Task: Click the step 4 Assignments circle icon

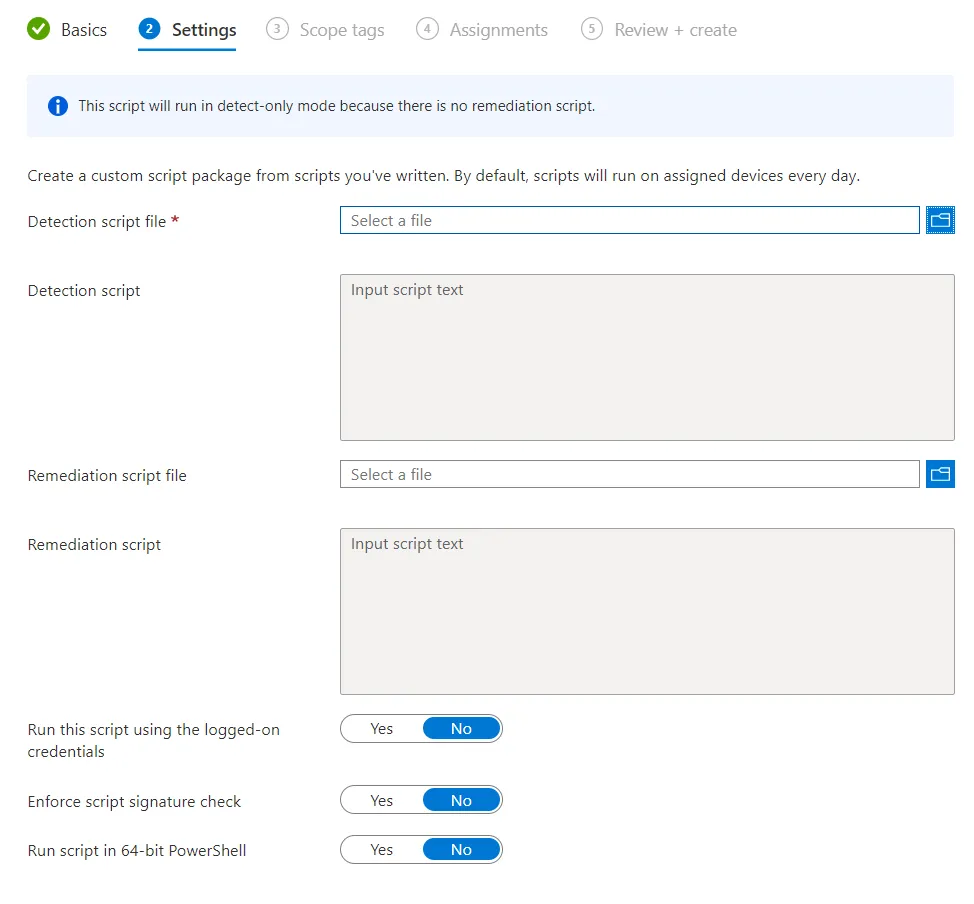Action: (427, 29)
